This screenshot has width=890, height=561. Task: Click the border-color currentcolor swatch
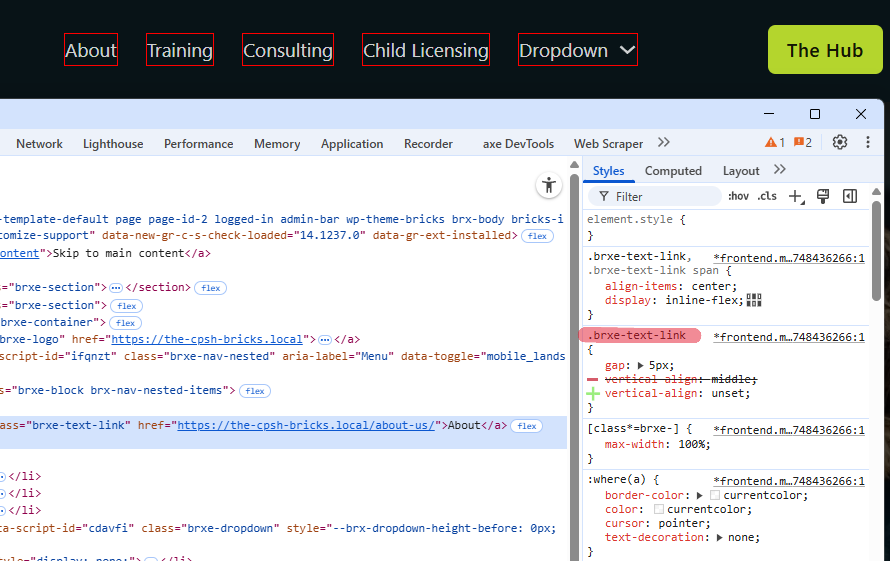pyautogui.click(x=715, y=495)
